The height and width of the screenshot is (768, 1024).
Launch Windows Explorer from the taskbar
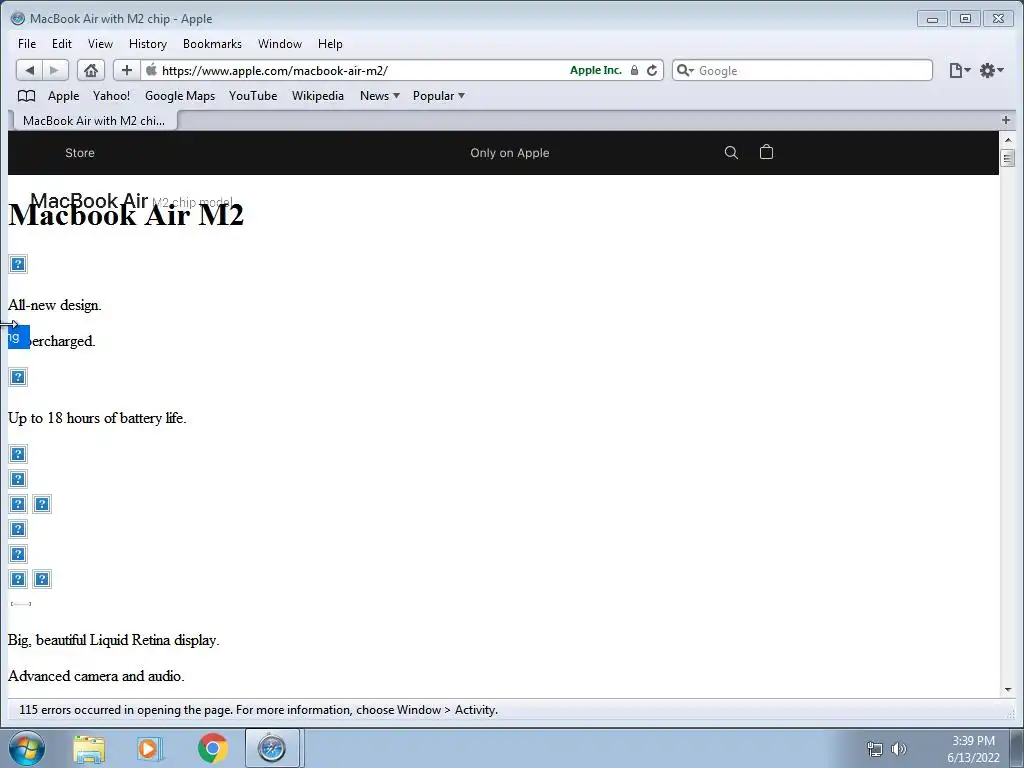(89, 749)
